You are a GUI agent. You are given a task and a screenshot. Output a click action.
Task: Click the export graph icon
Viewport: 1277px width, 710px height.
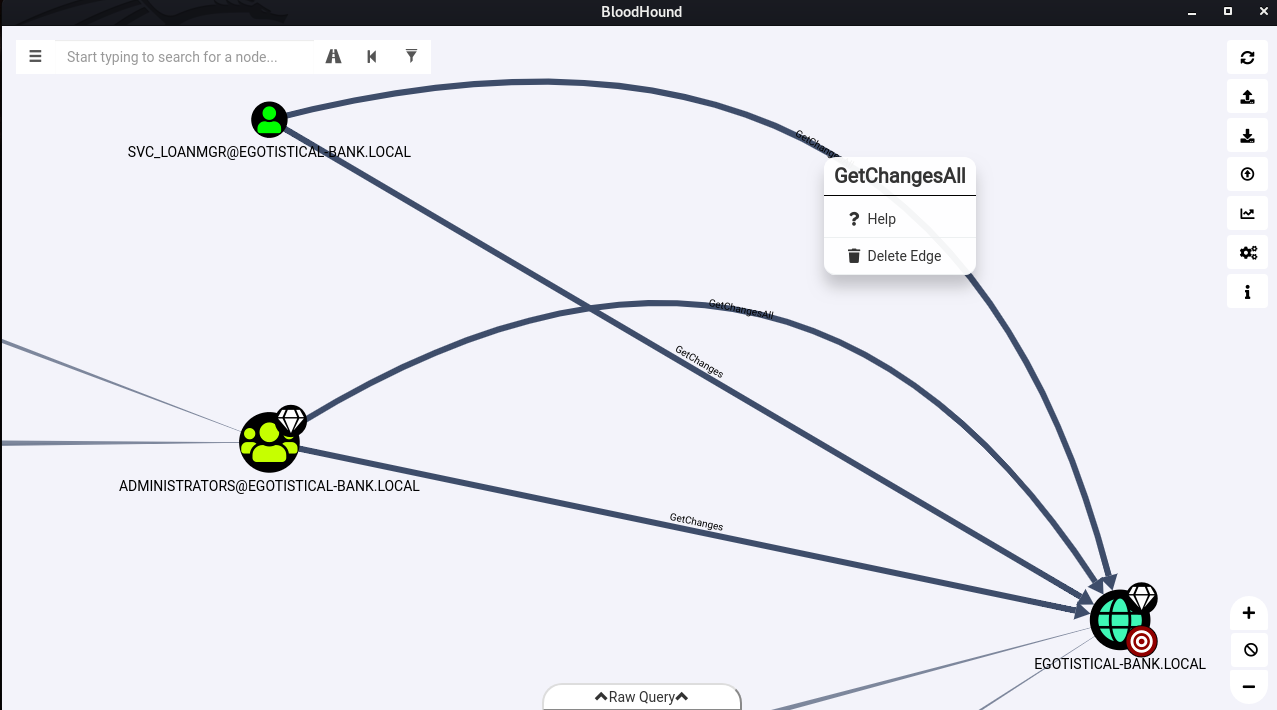tap(1247, 97)
